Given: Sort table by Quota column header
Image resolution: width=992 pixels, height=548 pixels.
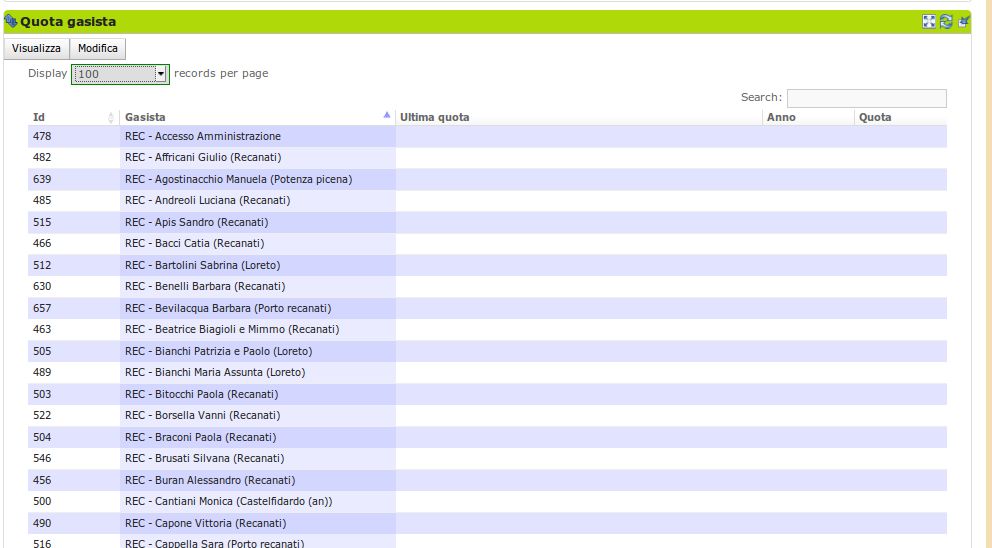Looking at the screenshot, I should click(x=875, y=118).
